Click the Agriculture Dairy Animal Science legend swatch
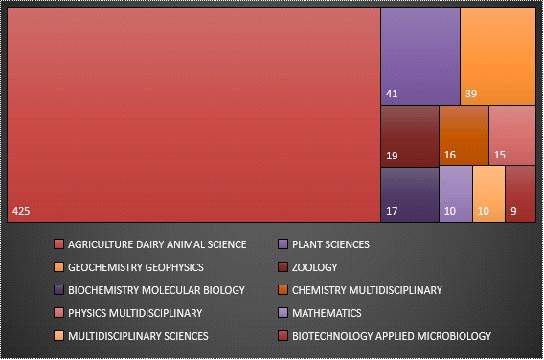This screenshot has height=360, width=544. click(x=59, y=244)
